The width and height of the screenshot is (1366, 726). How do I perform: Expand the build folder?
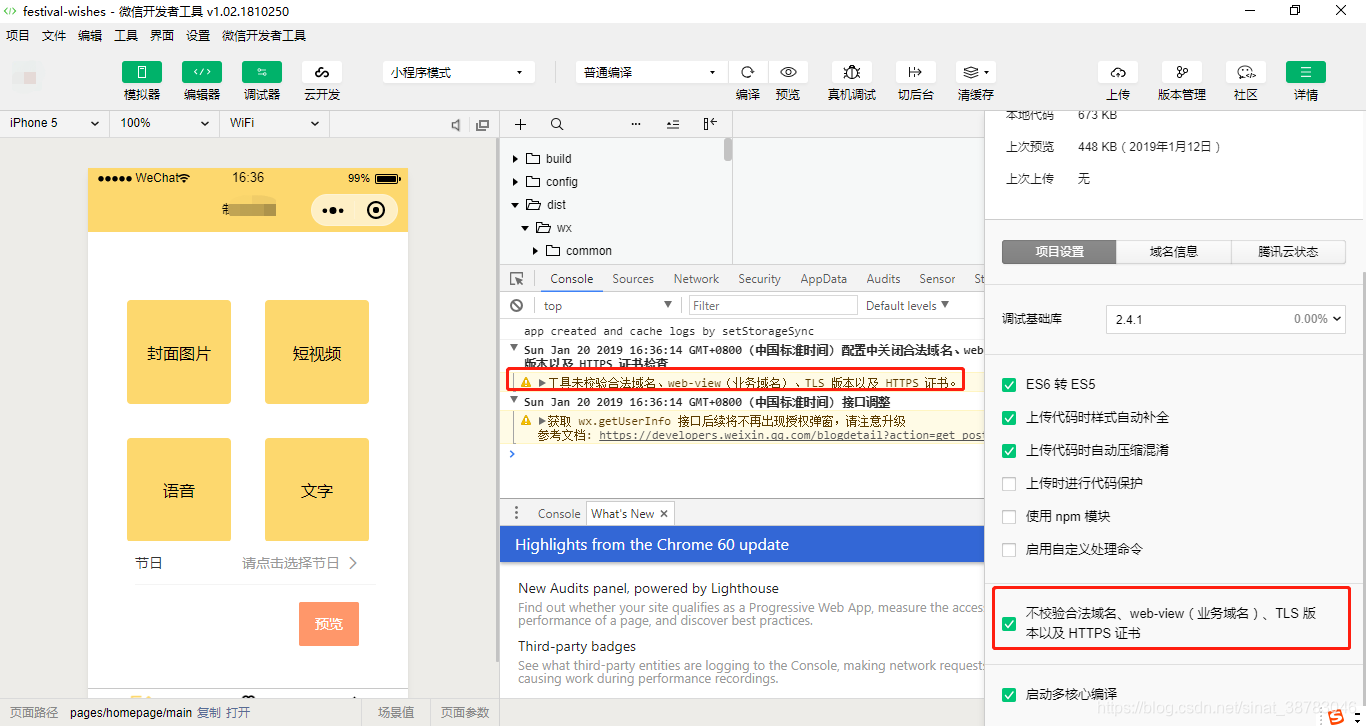tap(516, 158)
